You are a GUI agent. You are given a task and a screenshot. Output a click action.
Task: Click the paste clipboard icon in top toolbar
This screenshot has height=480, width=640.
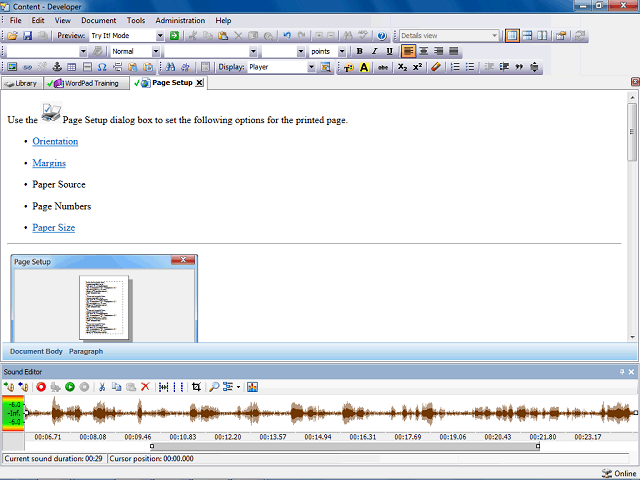point(223,36)
